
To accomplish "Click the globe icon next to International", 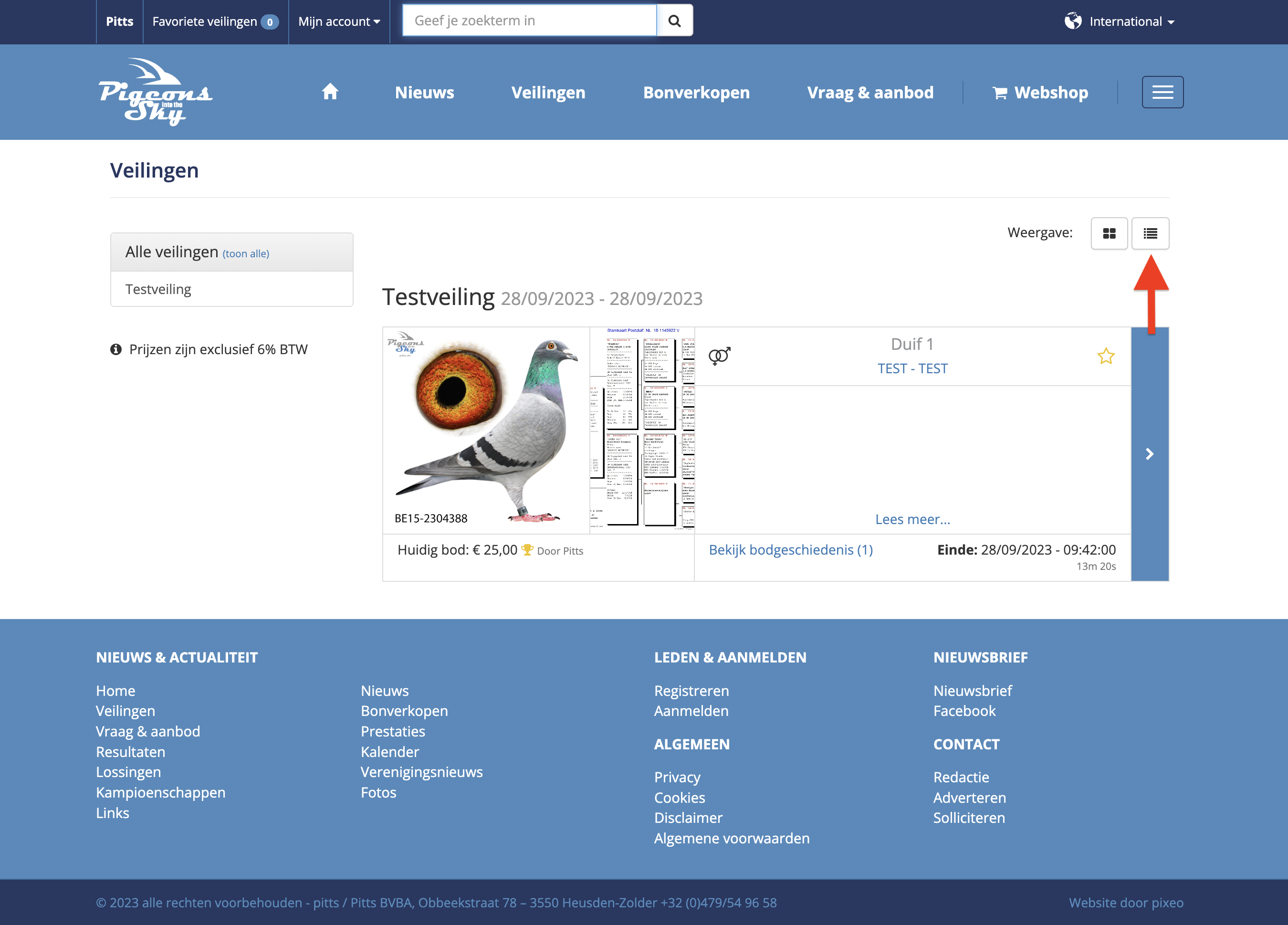I will point(1073,21).
